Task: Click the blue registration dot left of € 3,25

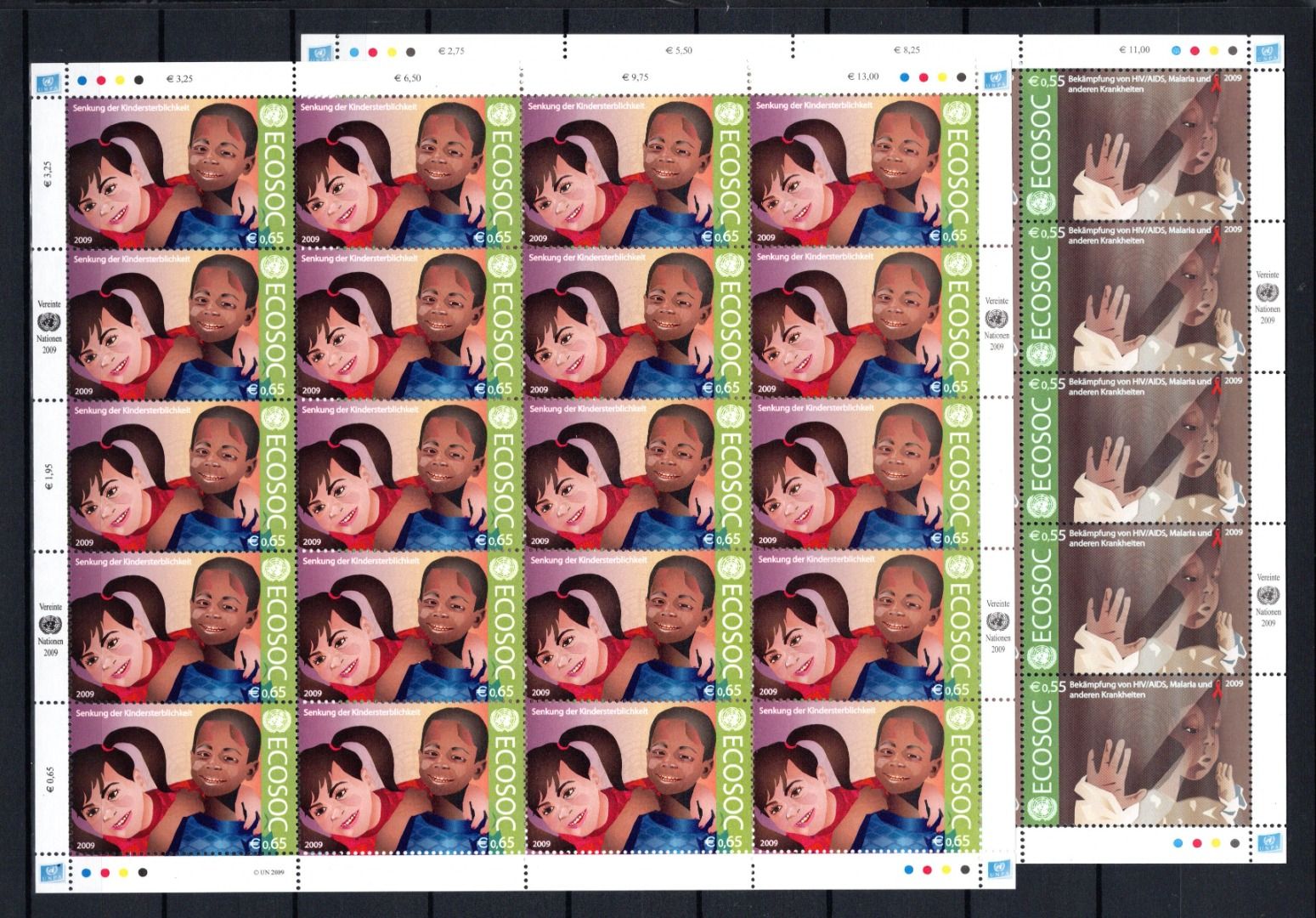Action: tap(82, 80)
